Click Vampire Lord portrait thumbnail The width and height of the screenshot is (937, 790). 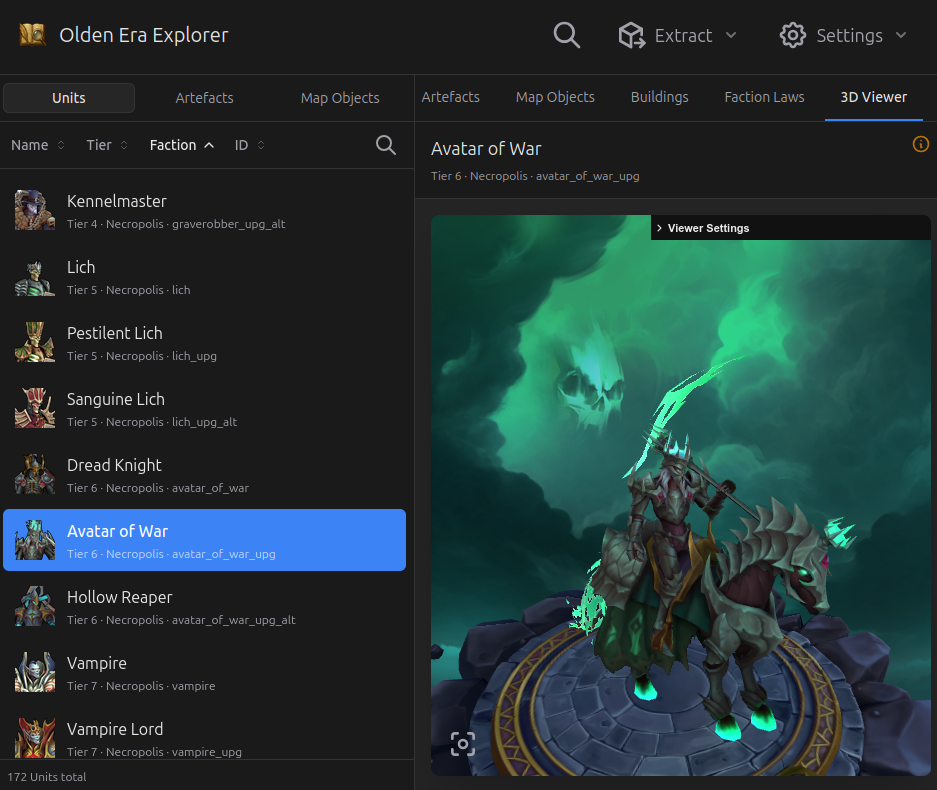35,739
